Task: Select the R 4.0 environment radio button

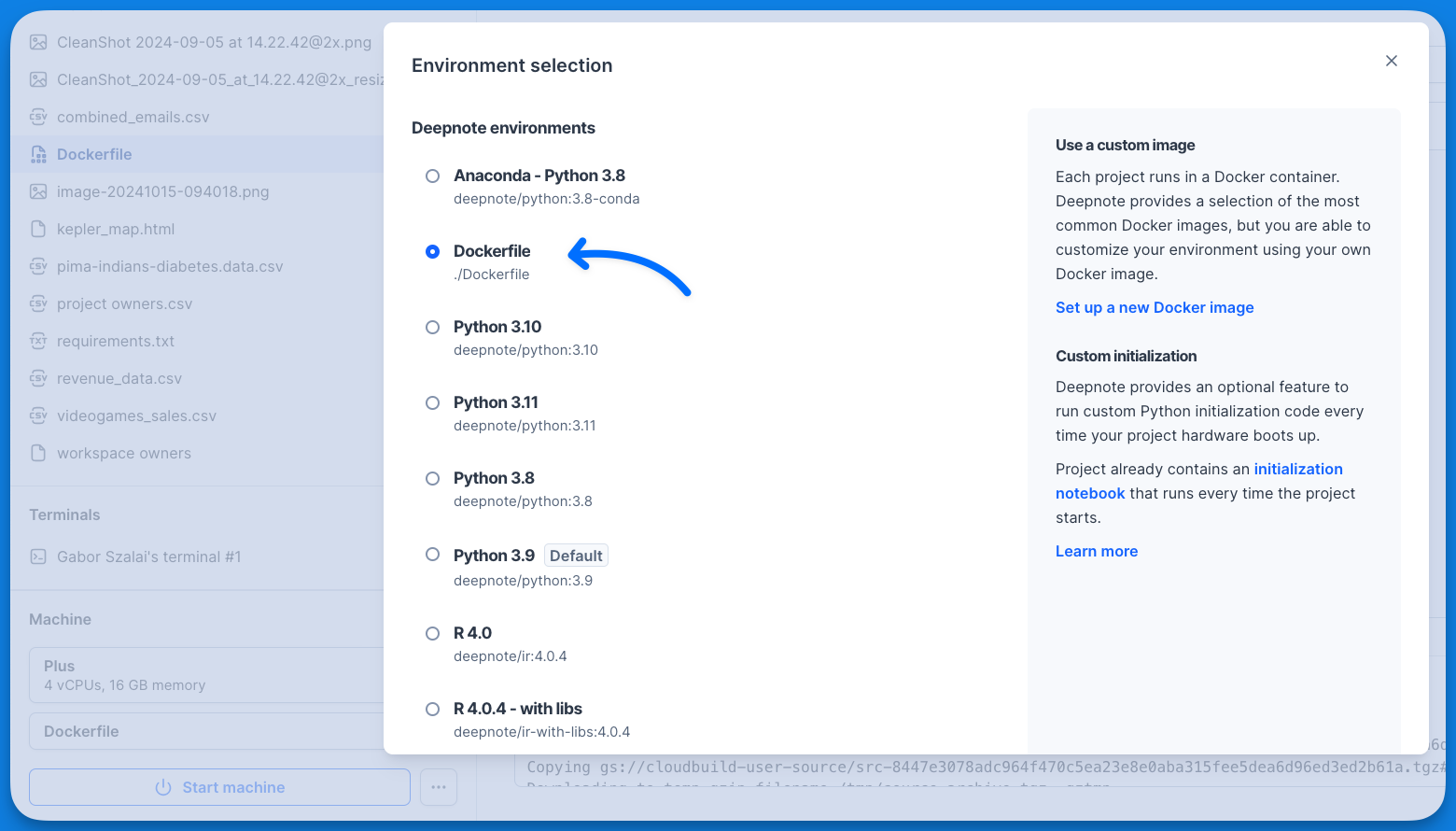Action: [432, 633]
